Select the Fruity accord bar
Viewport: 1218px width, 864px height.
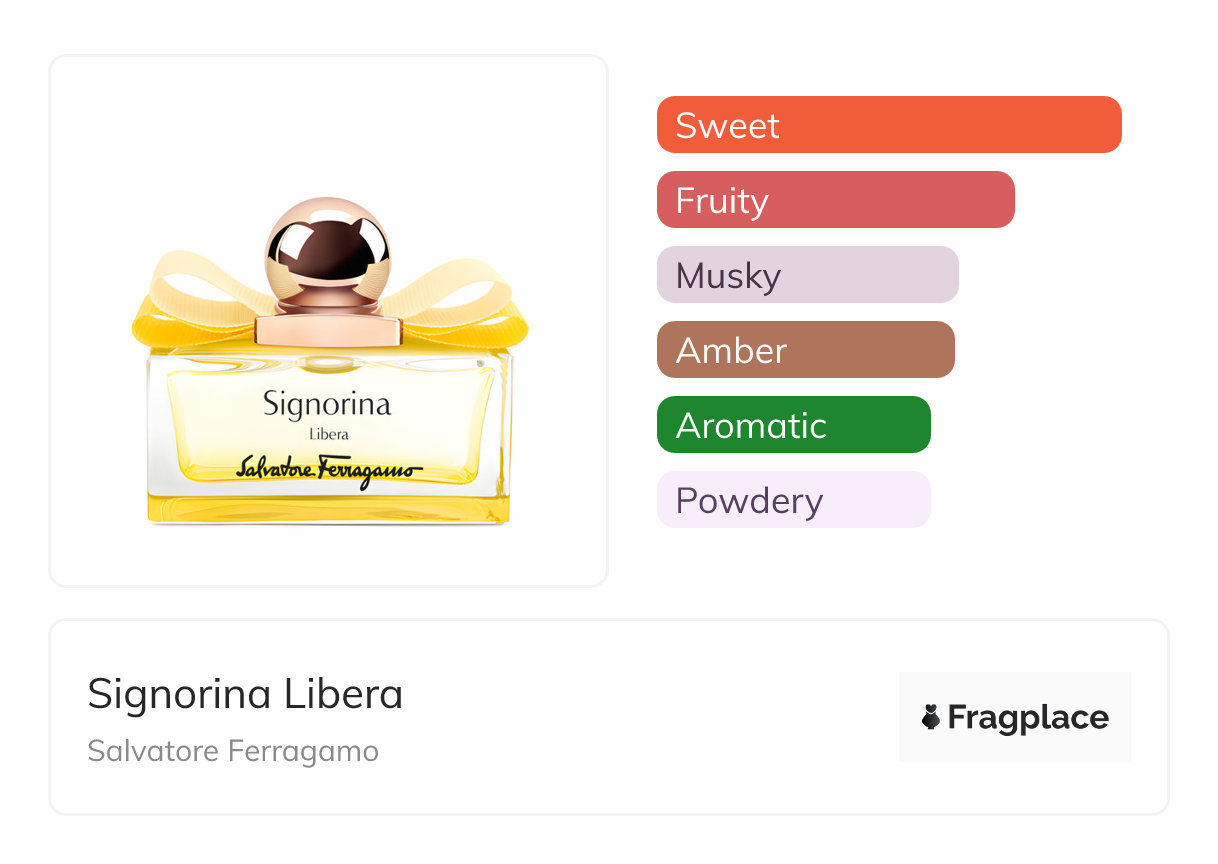pos(835,200)
